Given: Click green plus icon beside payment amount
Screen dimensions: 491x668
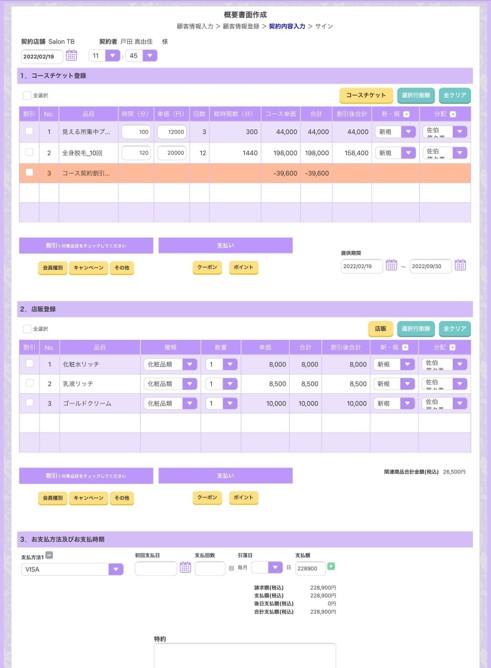Looking at the screenshot, I should click(331, 566).
